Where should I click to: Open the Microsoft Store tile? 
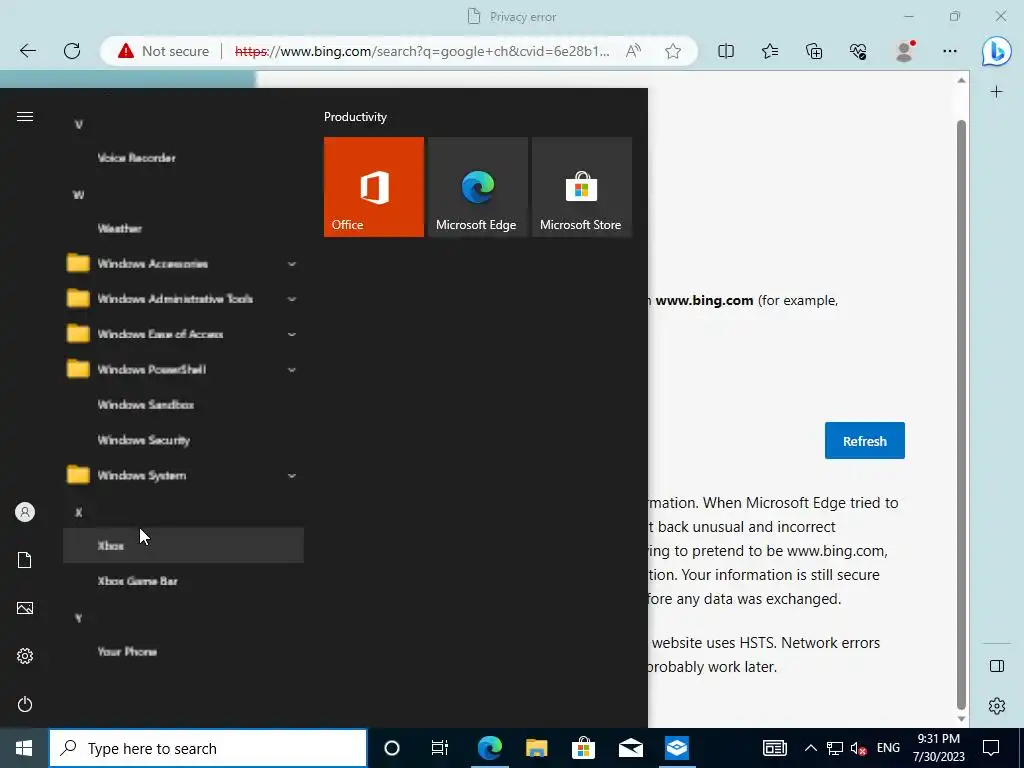582,187
